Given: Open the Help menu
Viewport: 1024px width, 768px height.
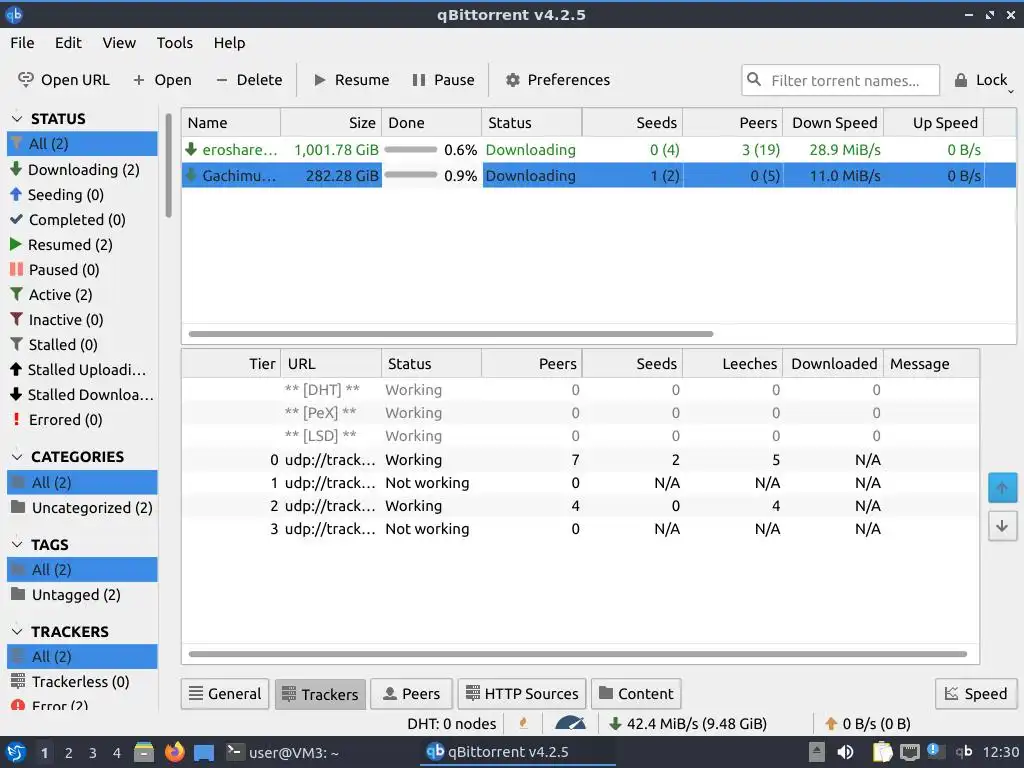Looking at the screenshot, I should 229,43.
